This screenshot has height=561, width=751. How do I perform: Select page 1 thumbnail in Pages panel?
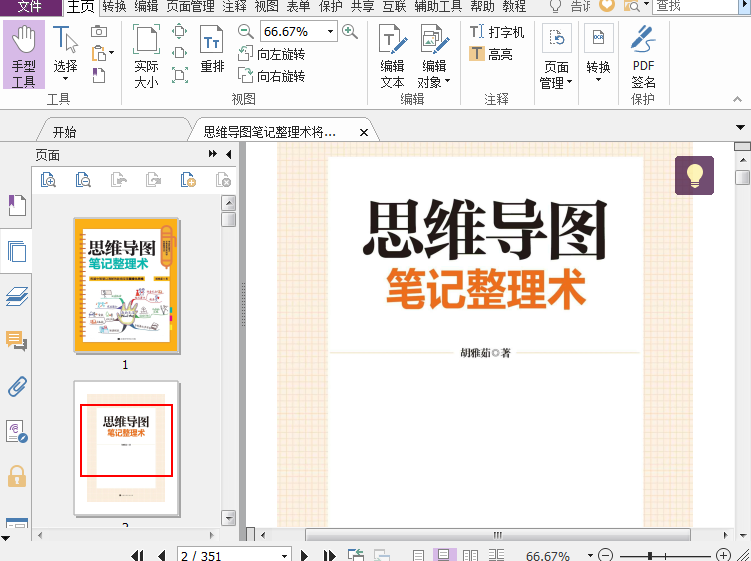click(x=125, y=284)
